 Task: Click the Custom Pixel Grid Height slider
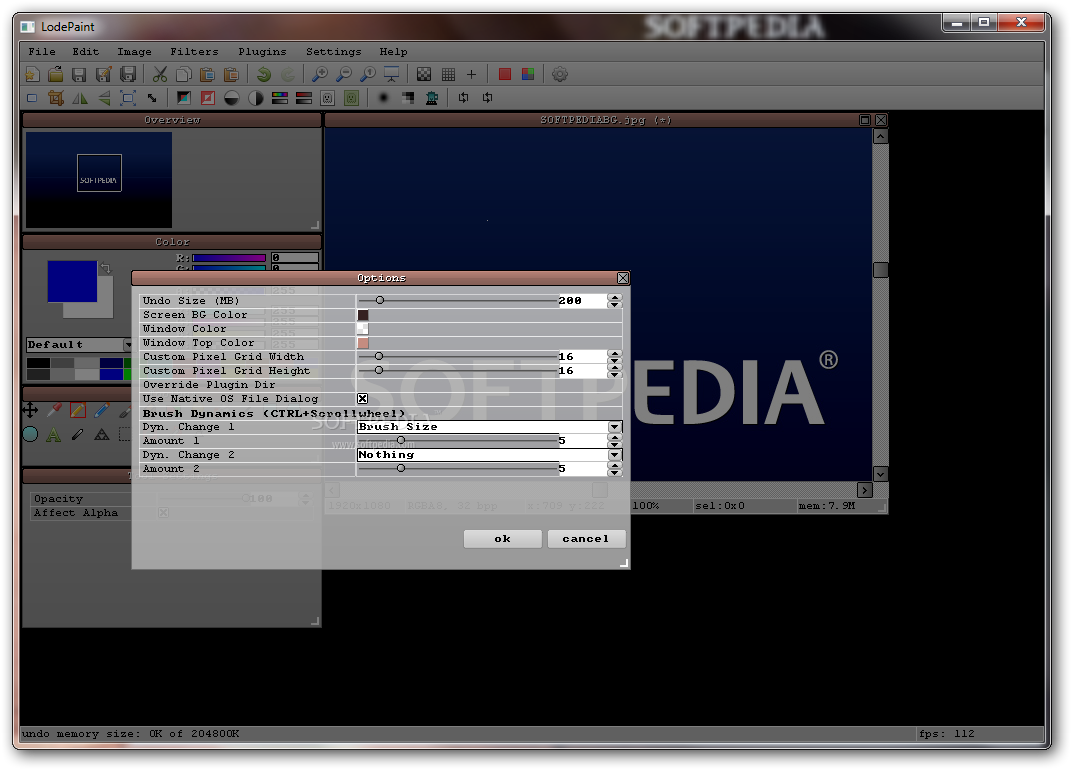pos(457,371)
